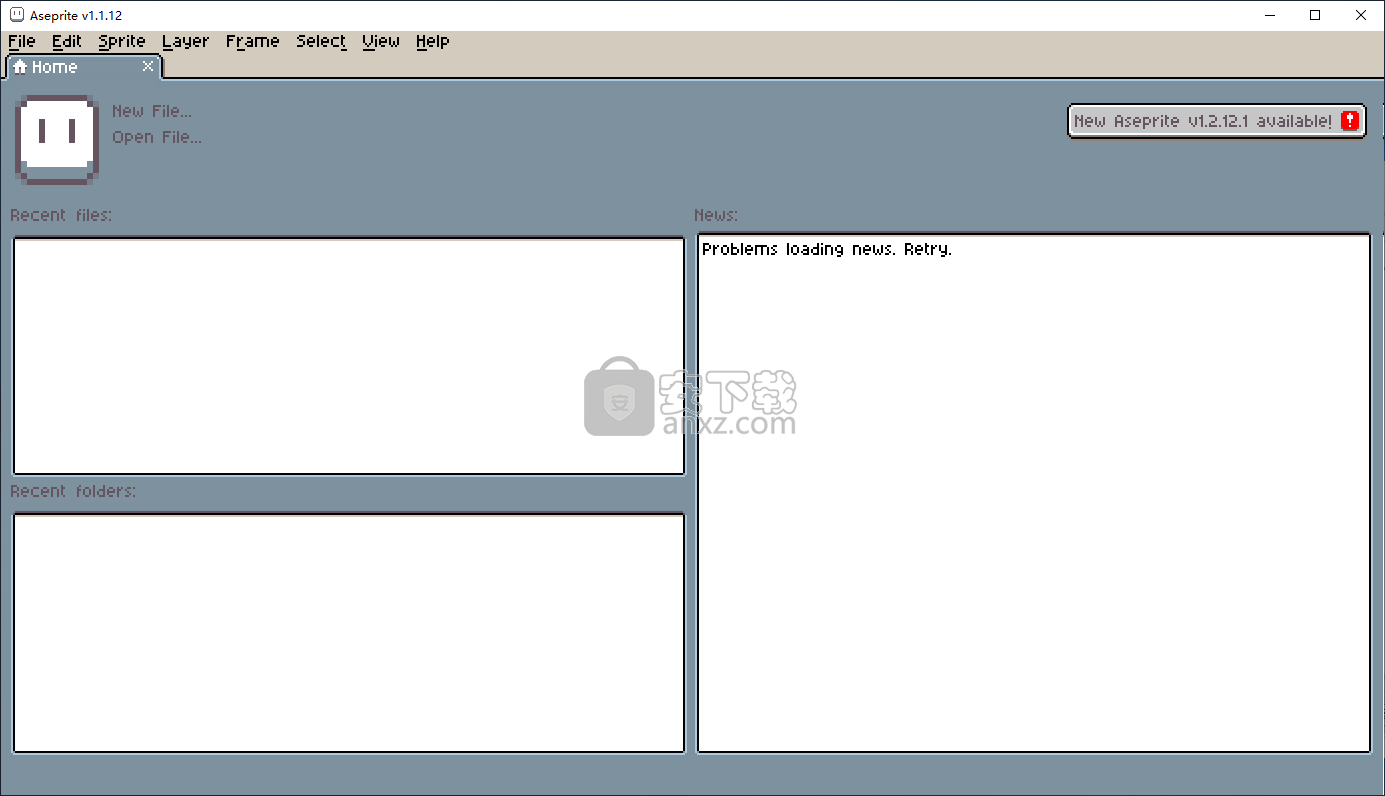Click the Open File... link
1385x796 pixels.
point(157,137)
